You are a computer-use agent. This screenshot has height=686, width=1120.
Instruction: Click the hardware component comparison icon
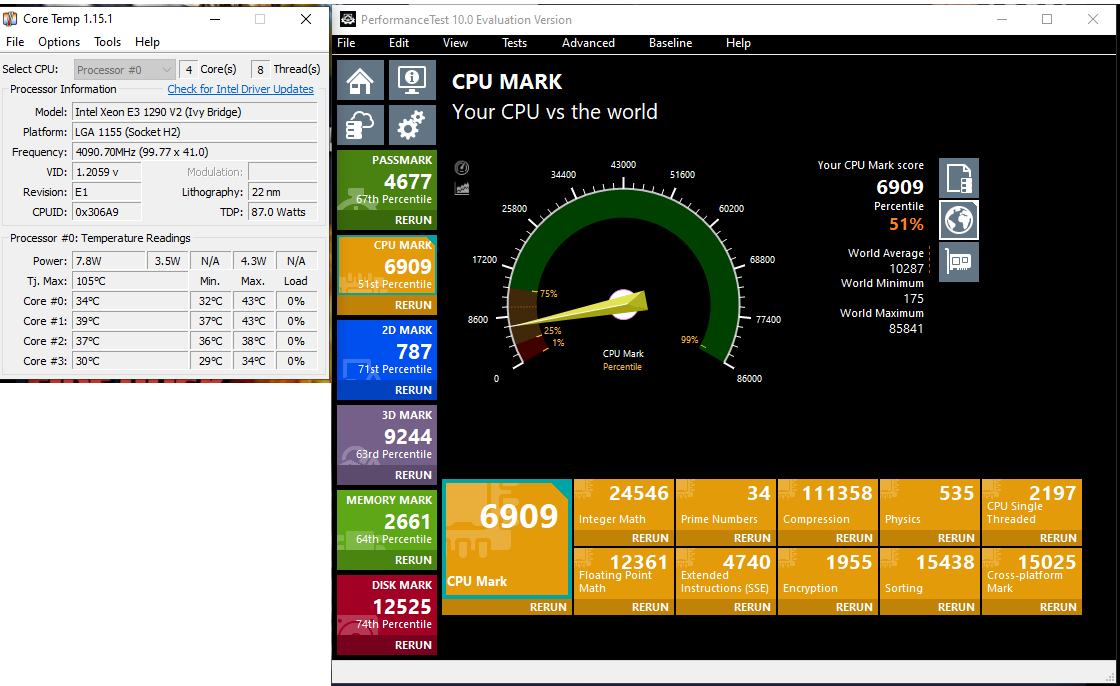959,262
